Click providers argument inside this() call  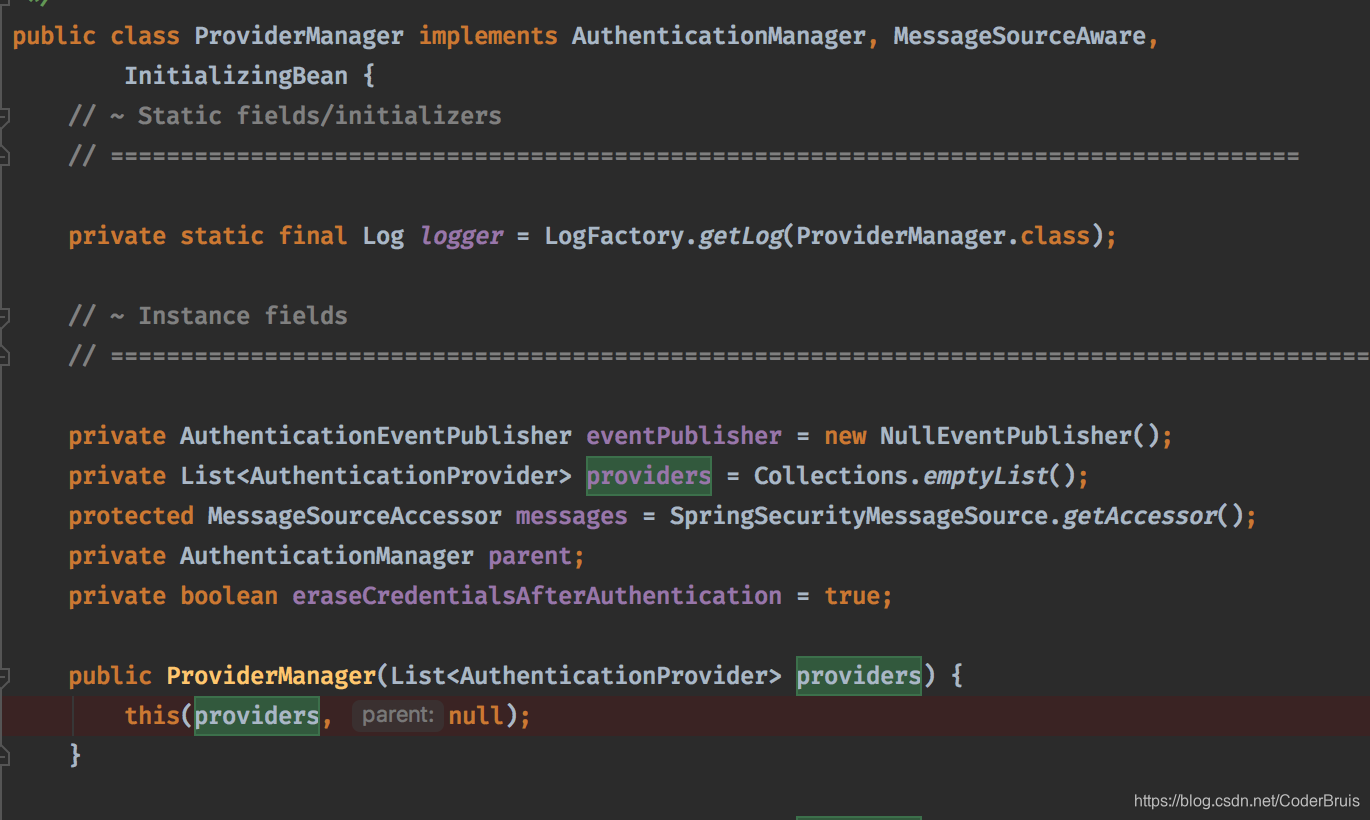coord(257,716)
